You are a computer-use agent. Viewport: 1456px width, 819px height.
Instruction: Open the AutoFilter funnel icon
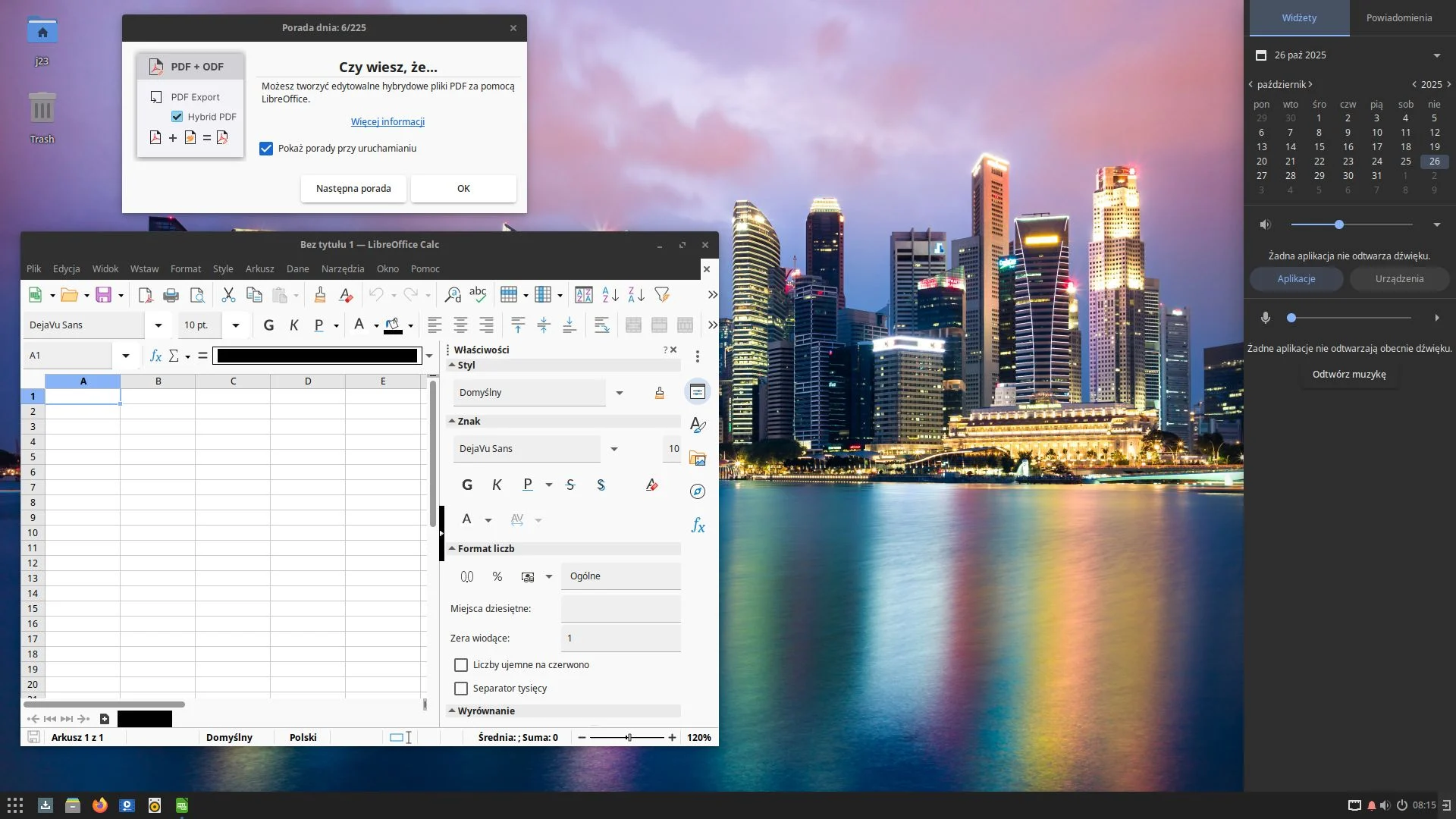(x=661, y=295)
